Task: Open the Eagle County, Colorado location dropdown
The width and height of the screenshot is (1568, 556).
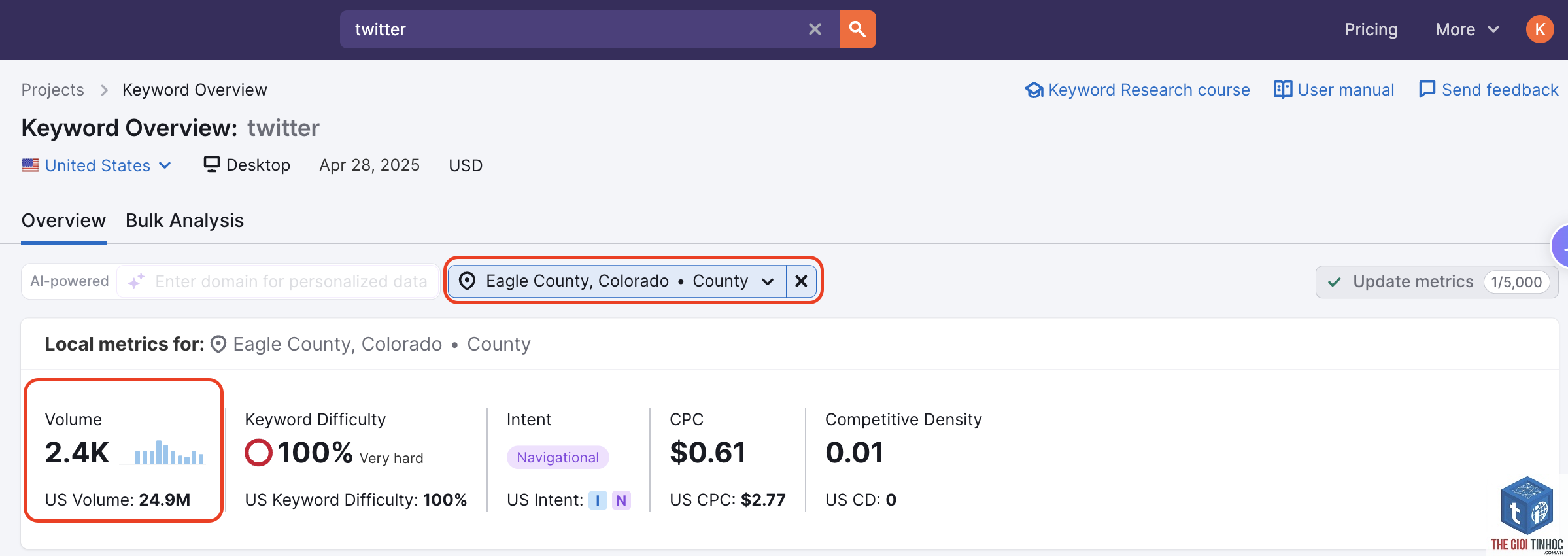Action: 617,281
